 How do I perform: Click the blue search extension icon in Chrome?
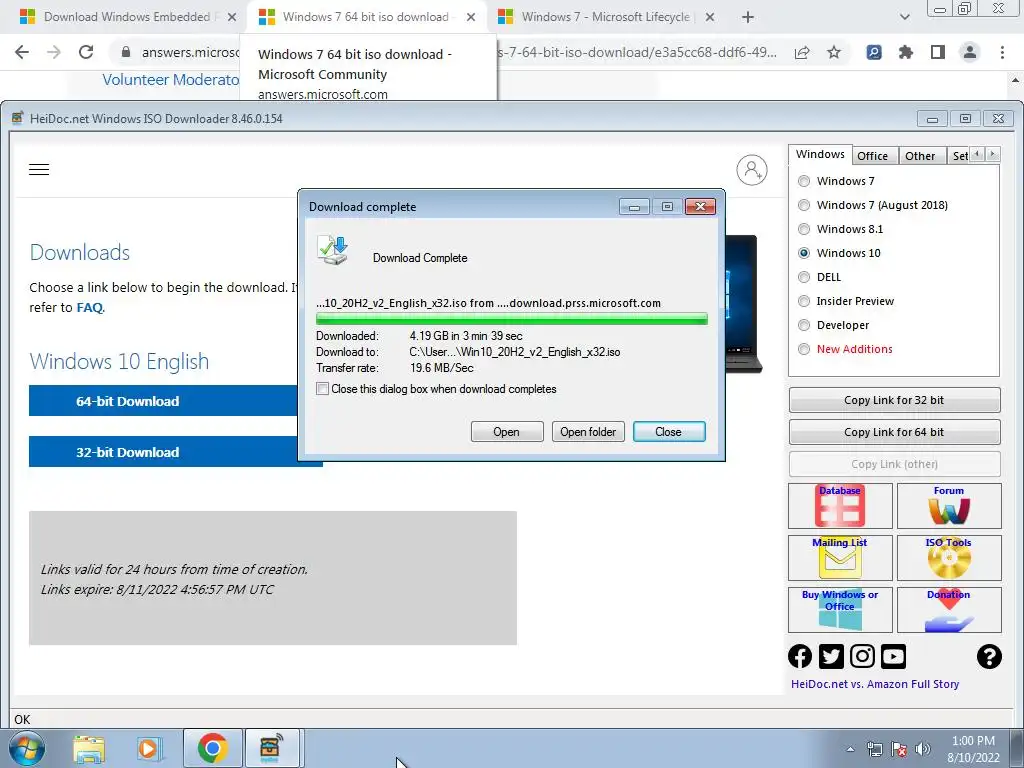click(x=874, y=52)
